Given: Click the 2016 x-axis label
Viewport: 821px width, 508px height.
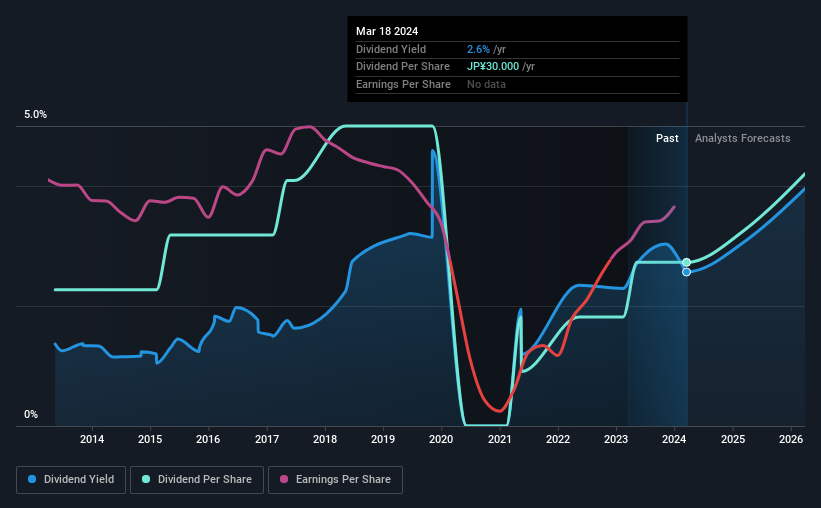Looking at the screenshot, I should click(208, 439).
